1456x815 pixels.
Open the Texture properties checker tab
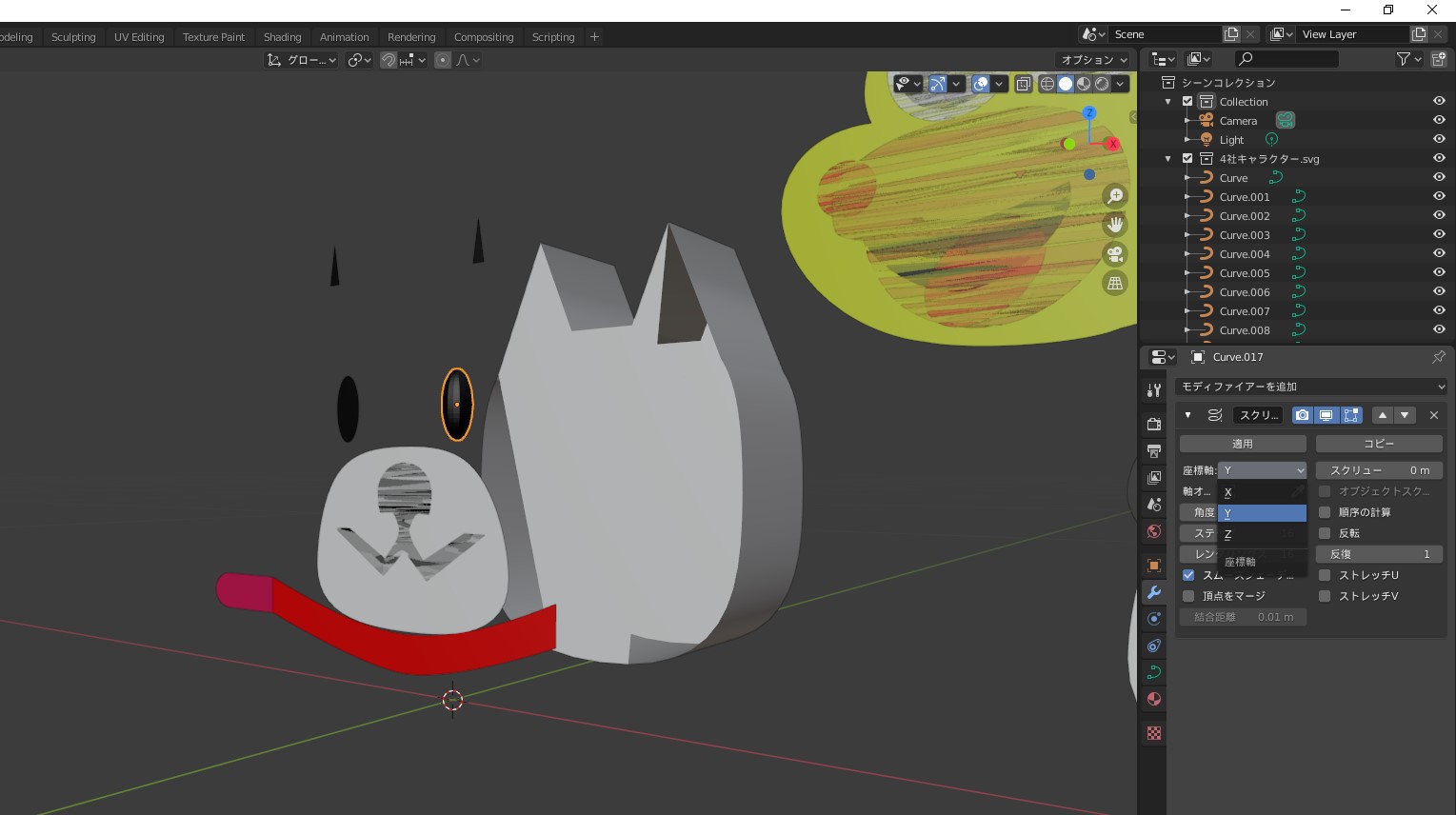pyautogui.click(x=1154, y=733)
